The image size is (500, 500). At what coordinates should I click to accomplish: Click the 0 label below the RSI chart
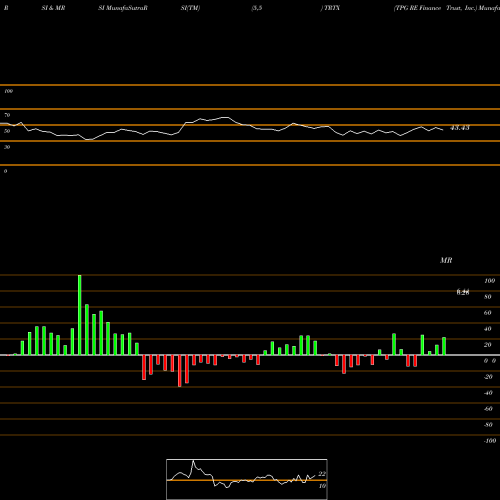(5, 171)
